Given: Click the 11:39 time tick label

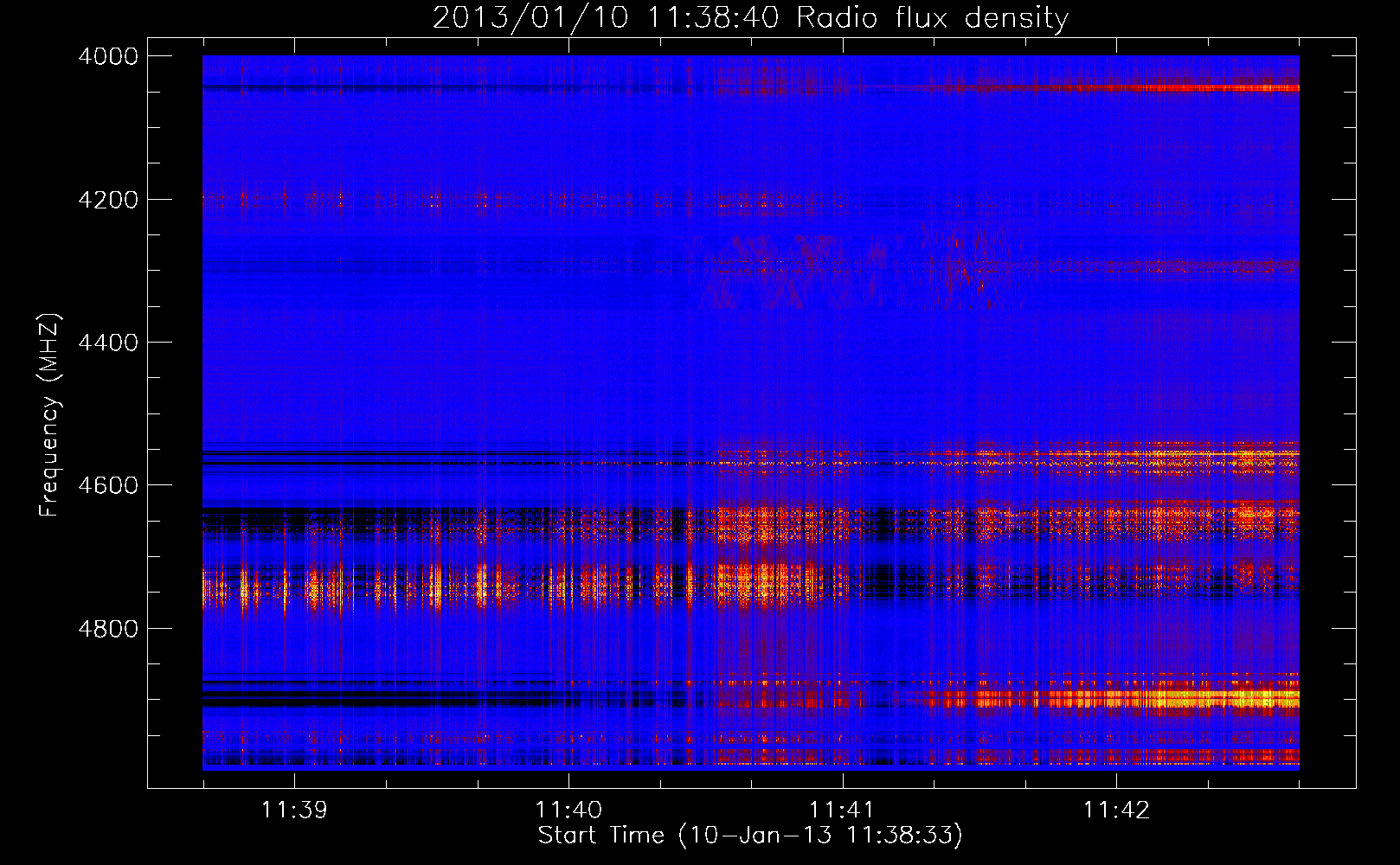Looking at the screenshot, I should tap(294, 810).
